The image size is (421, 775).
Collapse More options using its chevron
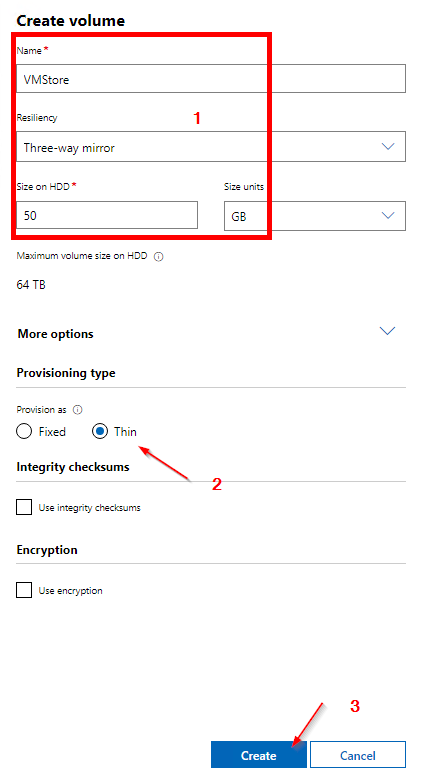387,331
